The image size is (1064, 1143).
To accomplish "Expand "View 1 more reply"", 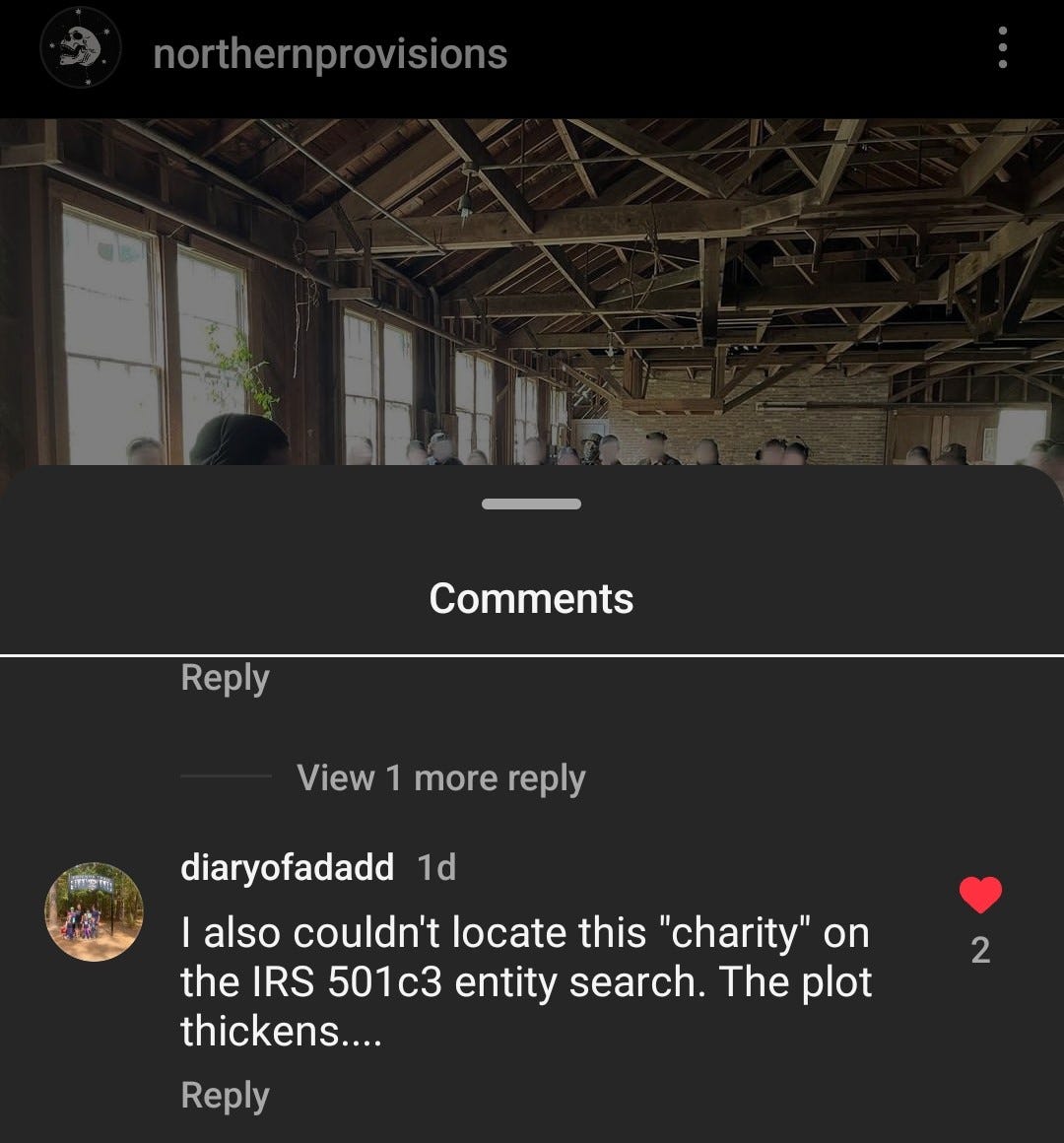I will click(x=441, y=777).
